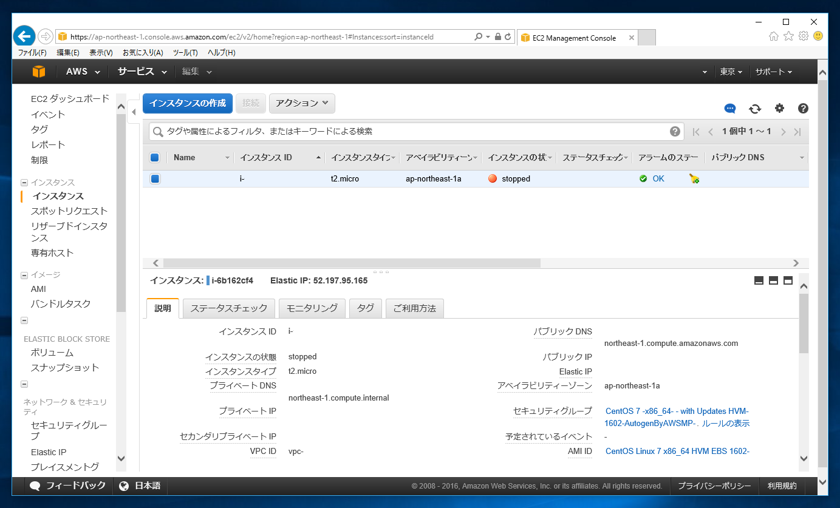Click the search filter help icon
The image size is (840, 508).
pyautogui.click(x=675, y=131)
